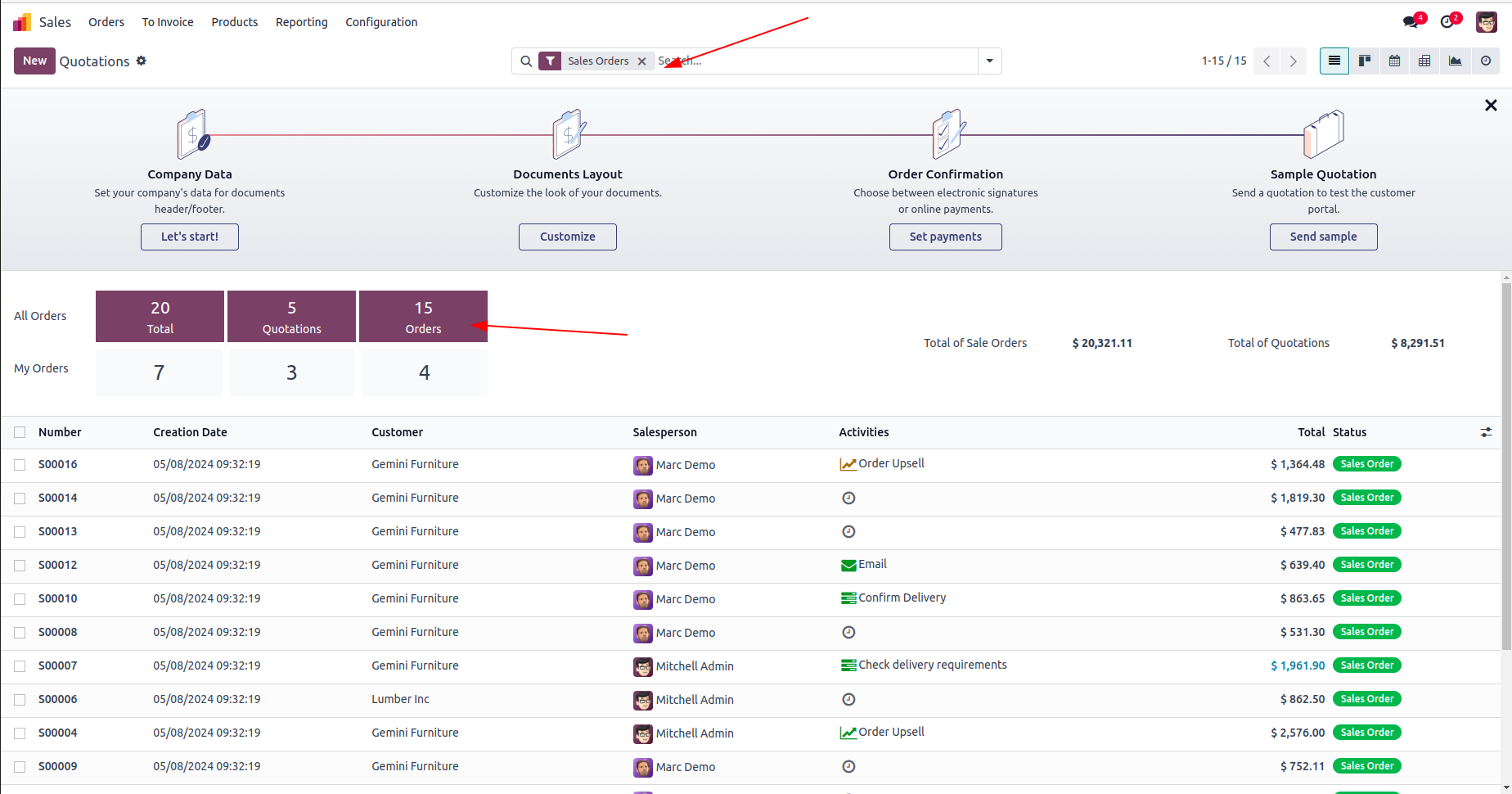The image size is (1512, 794).
Task: Select the checkbox for order S00016
Action: click(x=20, y=465)
